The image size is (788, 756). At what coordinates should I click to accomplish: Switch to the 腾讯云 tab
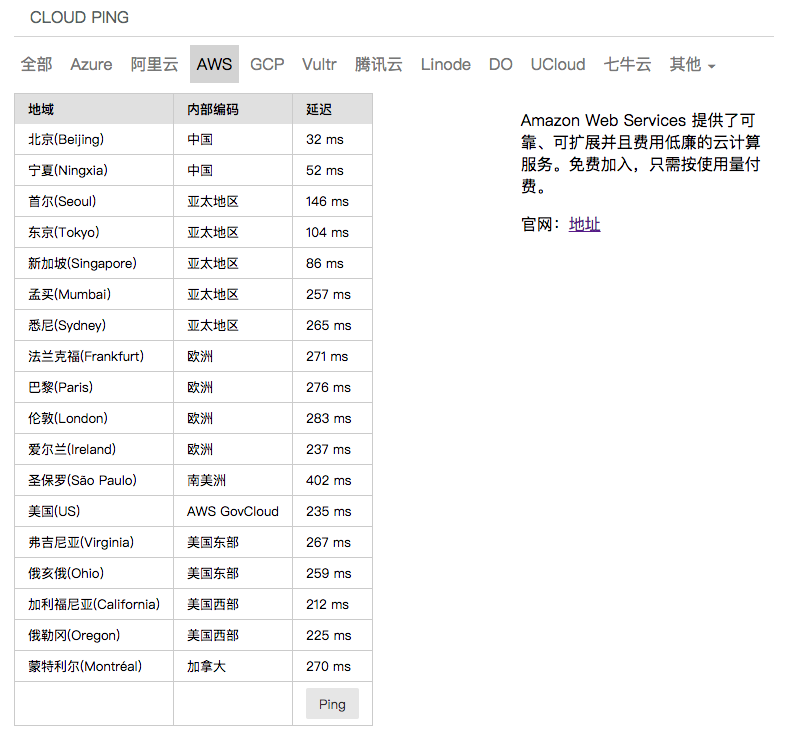(378, 64)
